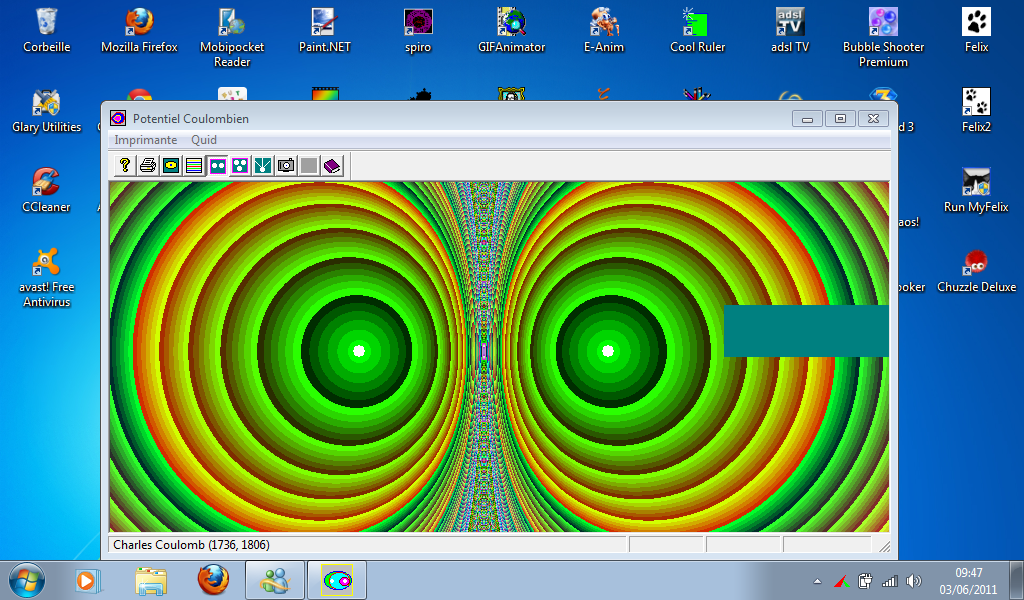
Task: Click the branching lines toolbar icon
Action: click(263, 166)
